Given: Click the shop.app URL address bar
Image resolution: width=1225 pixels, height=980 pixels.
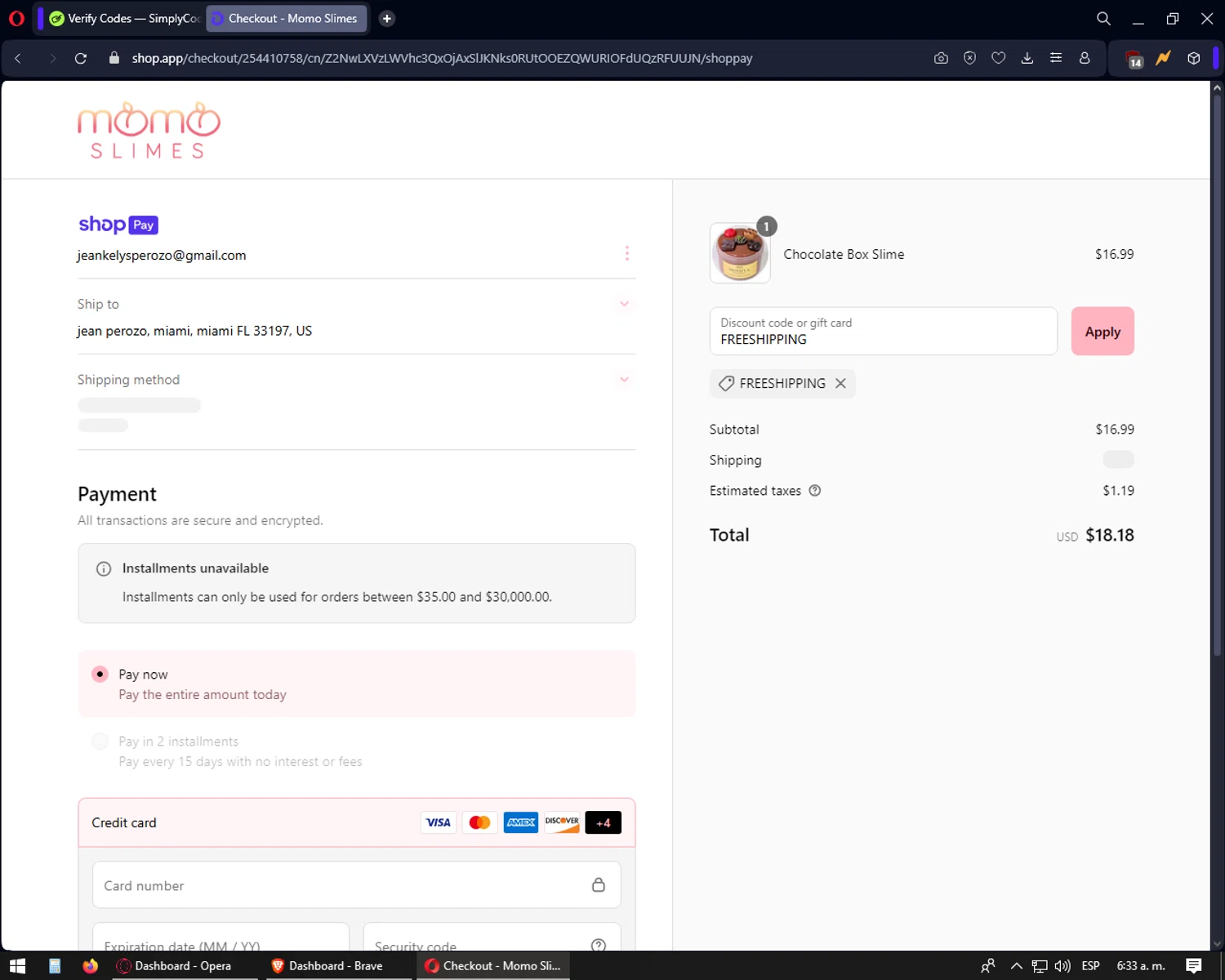Looking at the screenshot, I should (442, 58).
